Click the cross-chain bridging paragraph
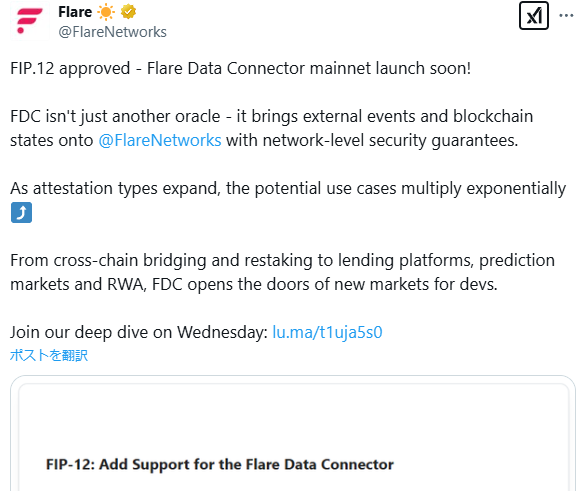The image size is (584, 491). click(282, 272)
